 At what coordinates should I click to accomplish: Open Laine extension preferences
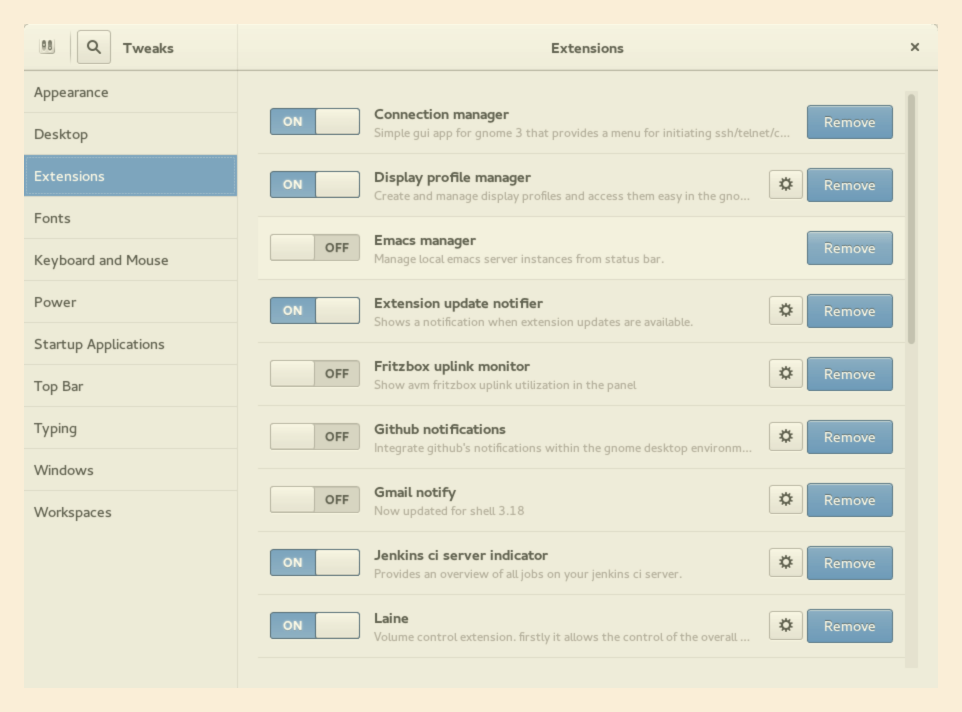coord(785,626)
